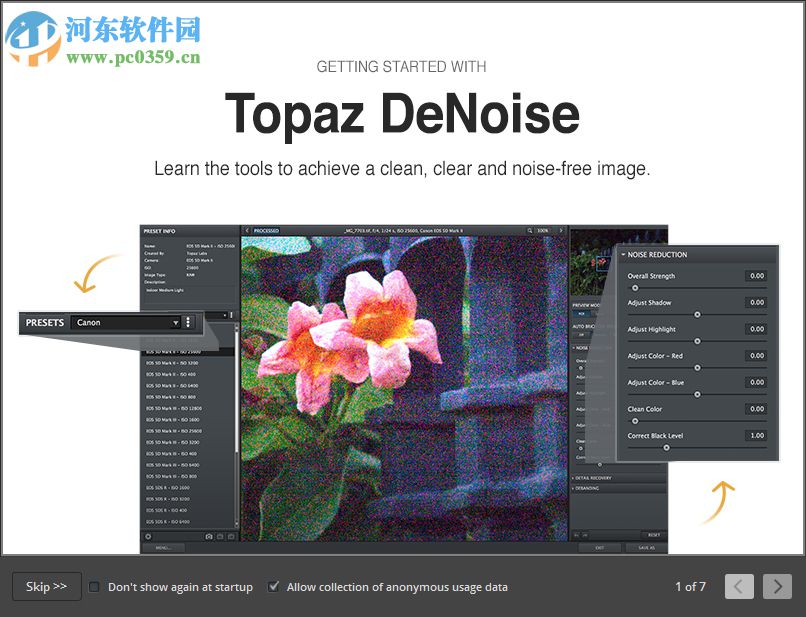Click the back arrow beside the PROCESSED tab
The image size is (806, 617).
(246, 230)
